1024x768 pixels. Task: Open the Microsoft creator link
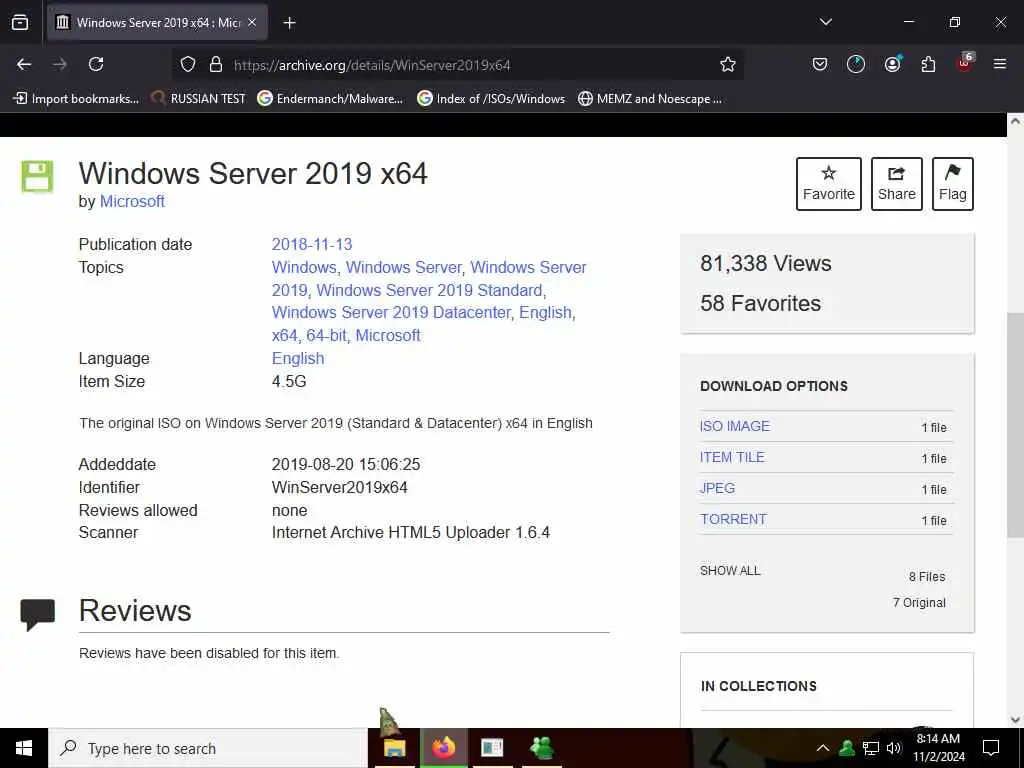coord(132,201)
